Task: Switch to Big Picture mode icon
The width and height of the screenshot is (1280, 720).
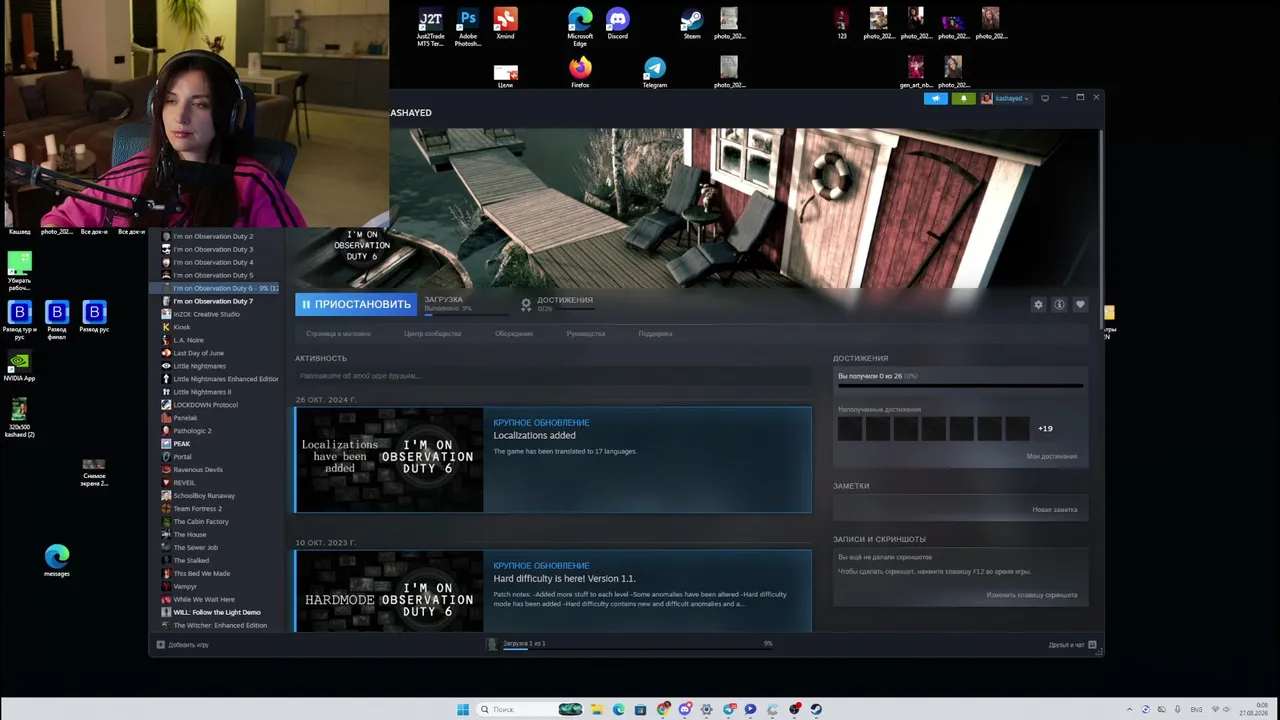Action: coord(1045,98)
